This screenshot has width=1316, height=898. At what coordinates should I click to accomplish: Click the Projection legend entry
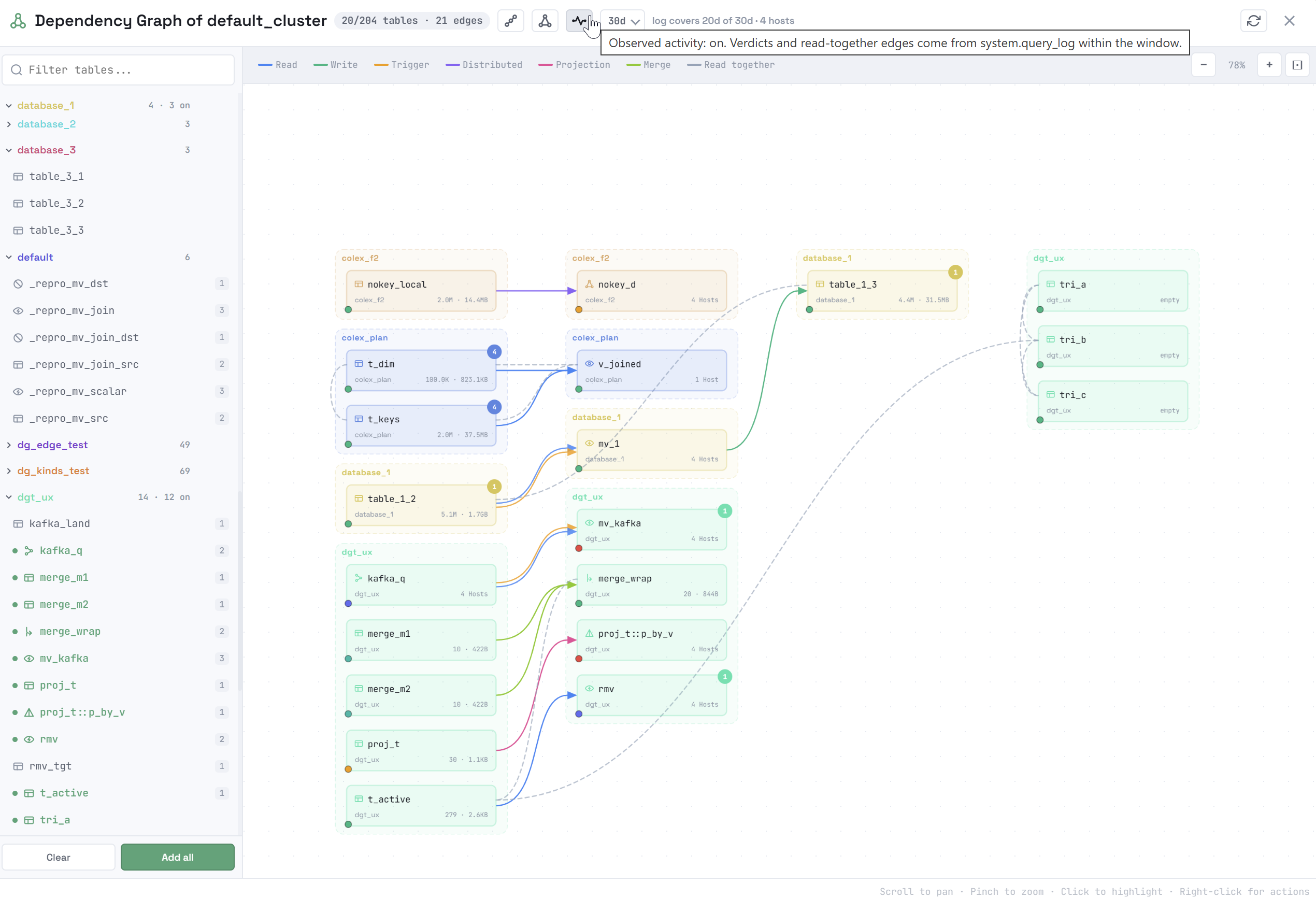click(x=574, y=65)
